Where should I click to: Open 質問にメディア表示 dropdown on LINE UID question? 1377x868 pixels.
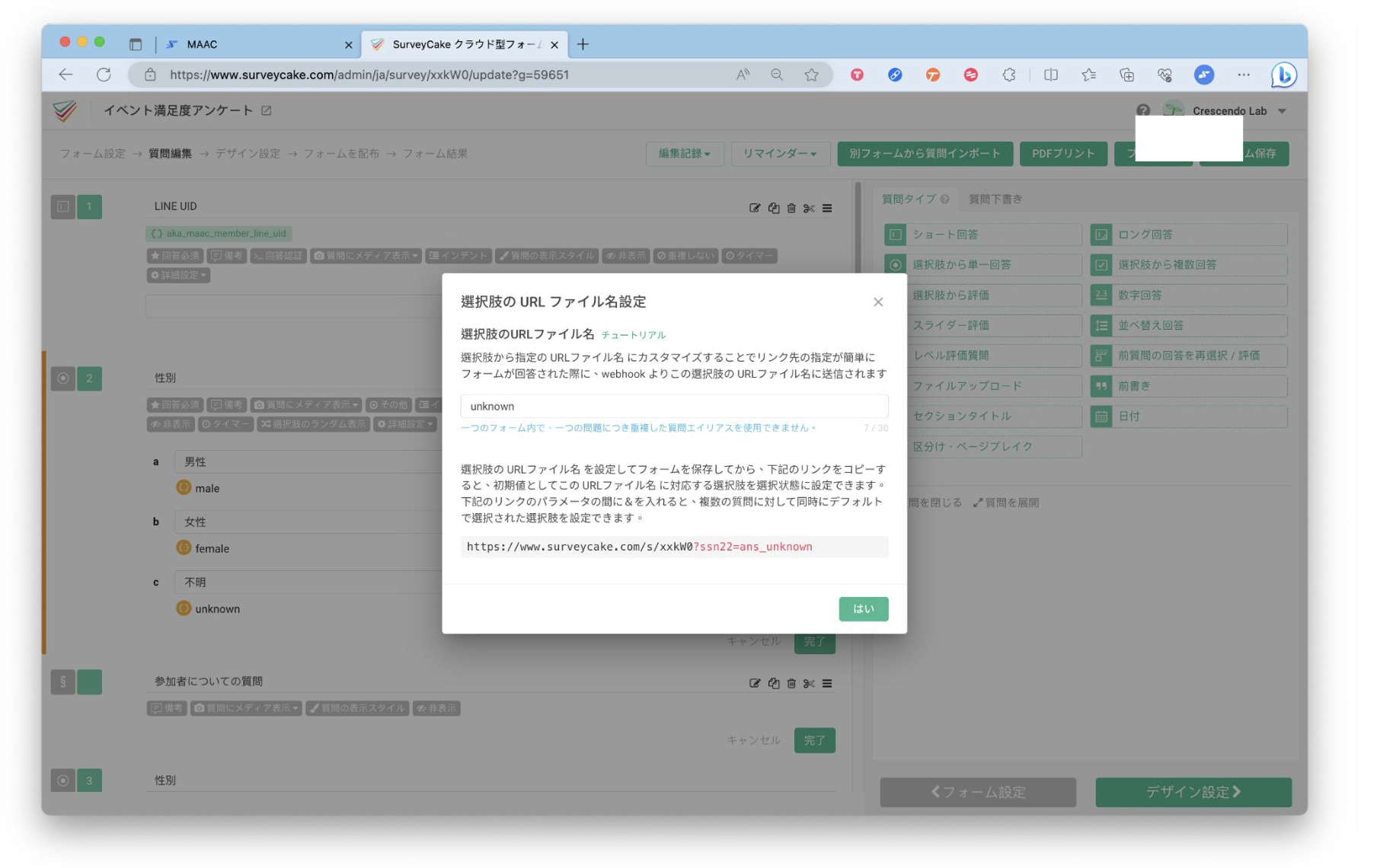click(x=366, y=256)
